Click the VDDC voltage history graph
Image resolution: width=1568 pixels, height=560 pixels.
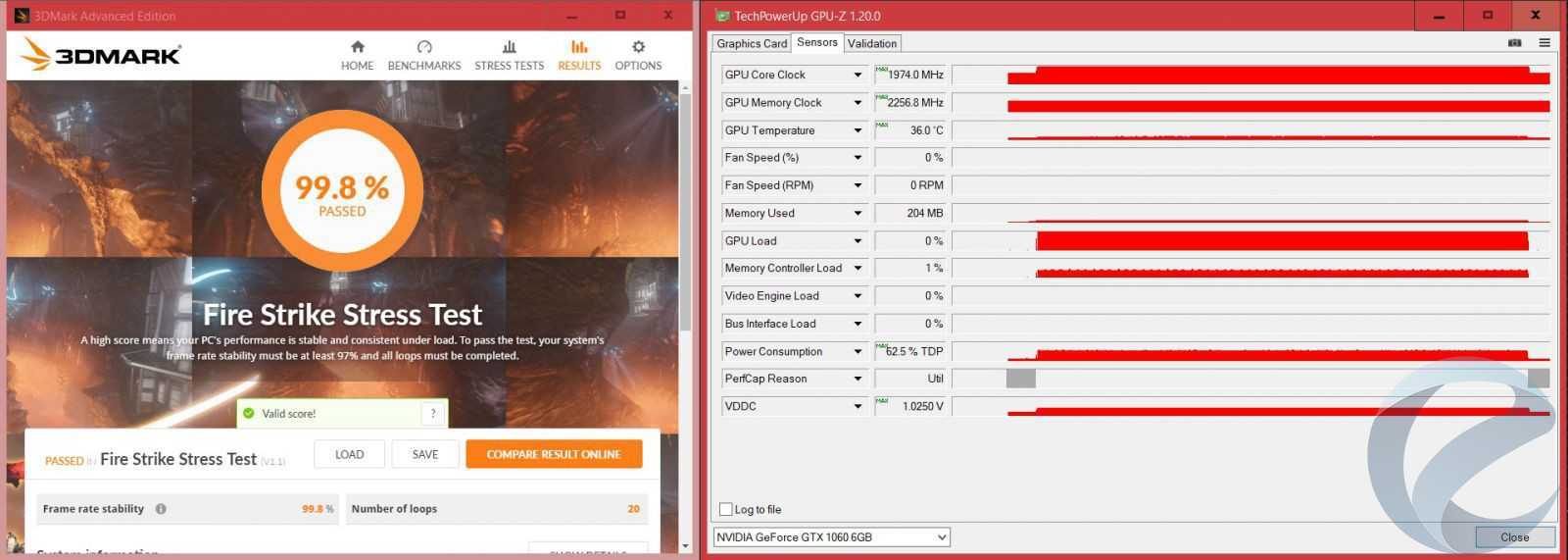[1251, 406]
